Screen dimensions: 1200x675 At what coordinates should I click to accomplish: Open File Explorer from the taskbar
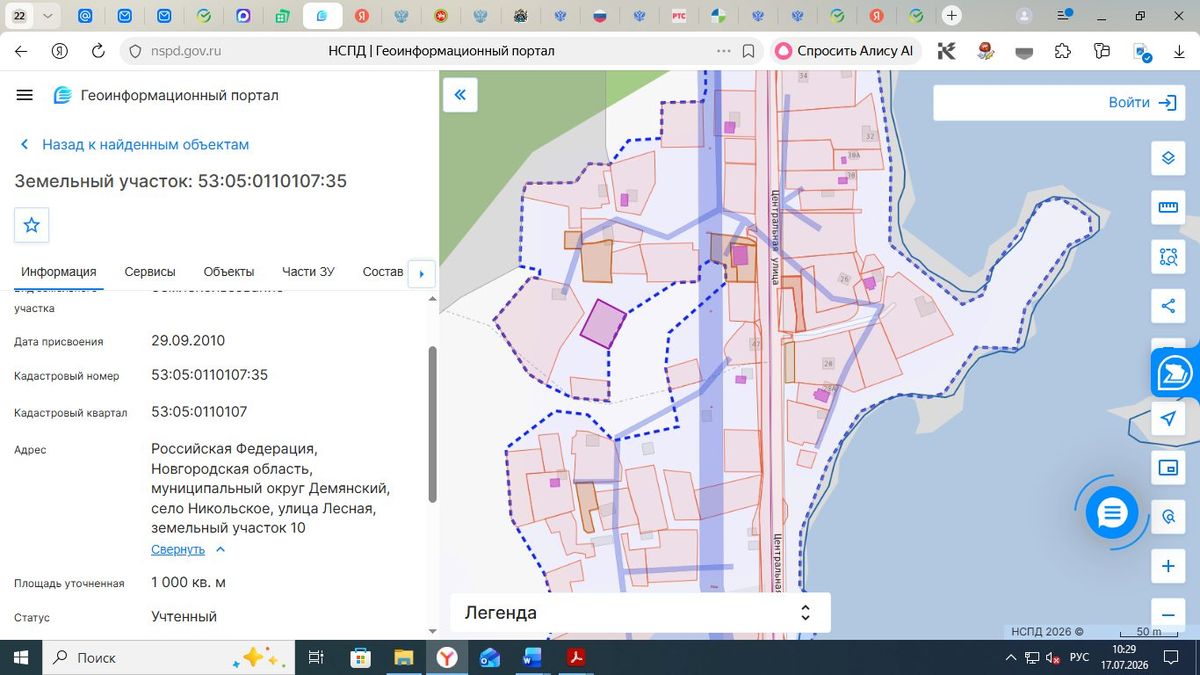click(x=404, y=657)
